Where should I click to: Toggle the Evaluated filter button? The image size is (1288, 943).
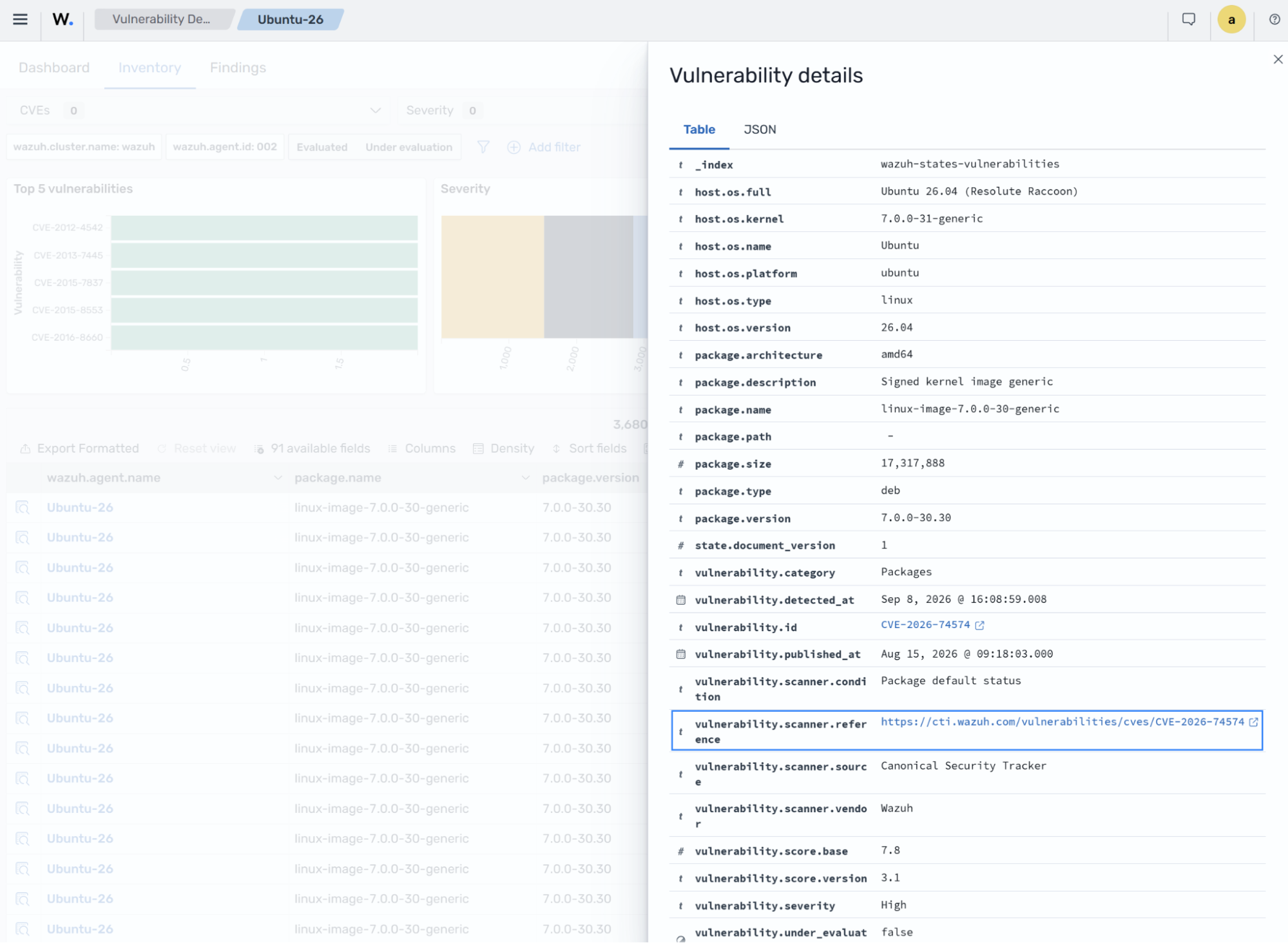322,148
